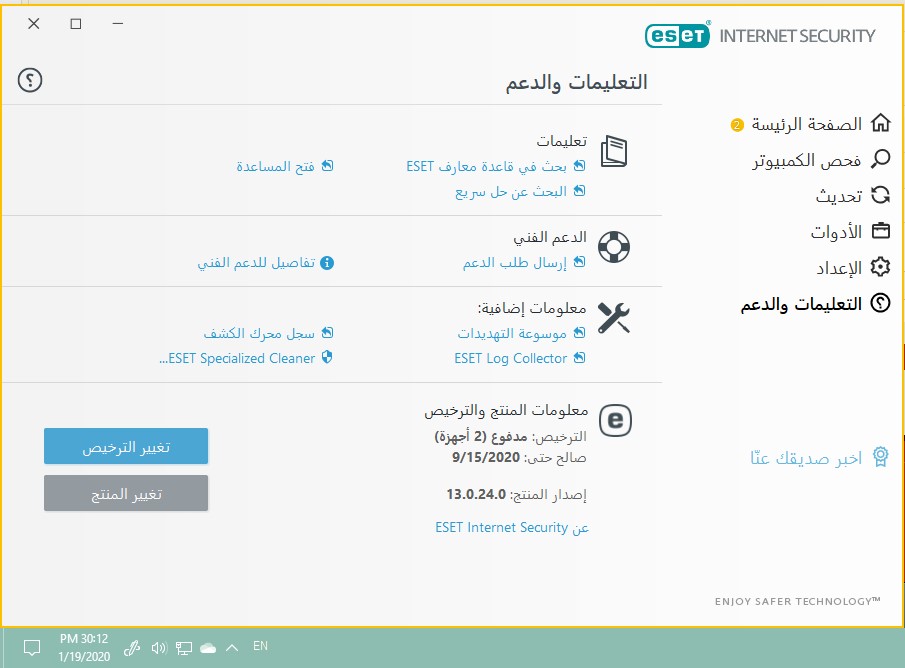Open link تفاصيل للدعم الفني
Screen dimensions: 905x668
256,263
